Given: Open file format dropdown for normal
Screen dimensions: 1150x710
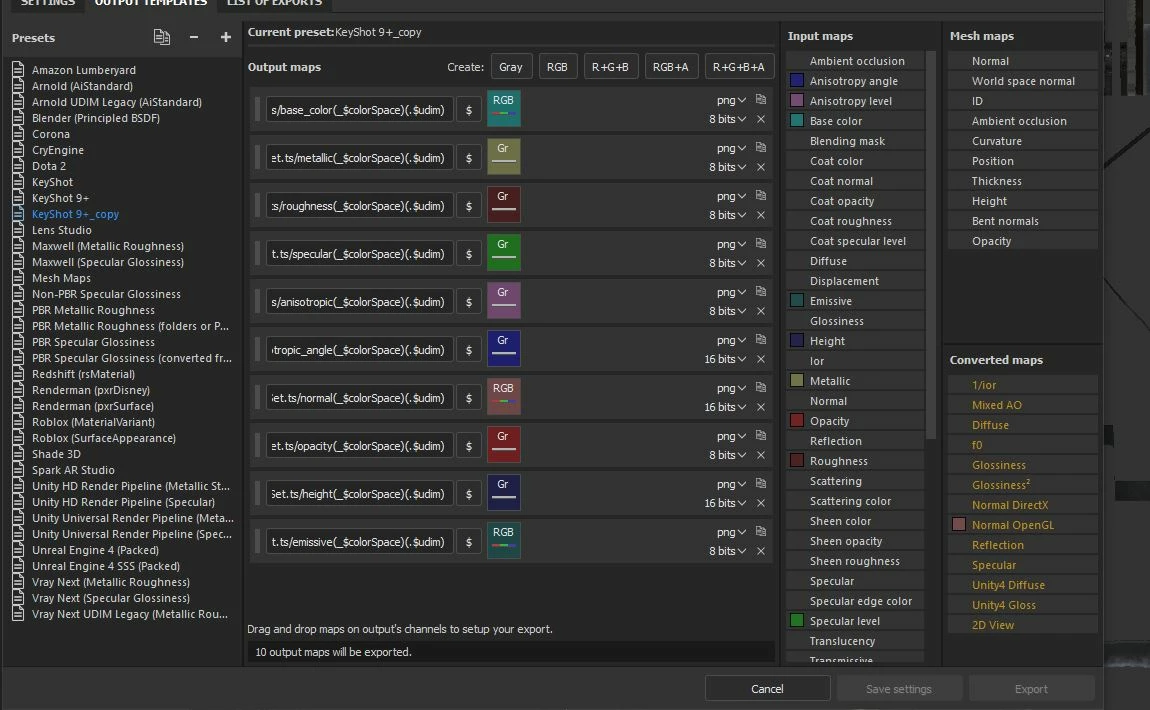Looking at the screenshot, I should (731, 388).
